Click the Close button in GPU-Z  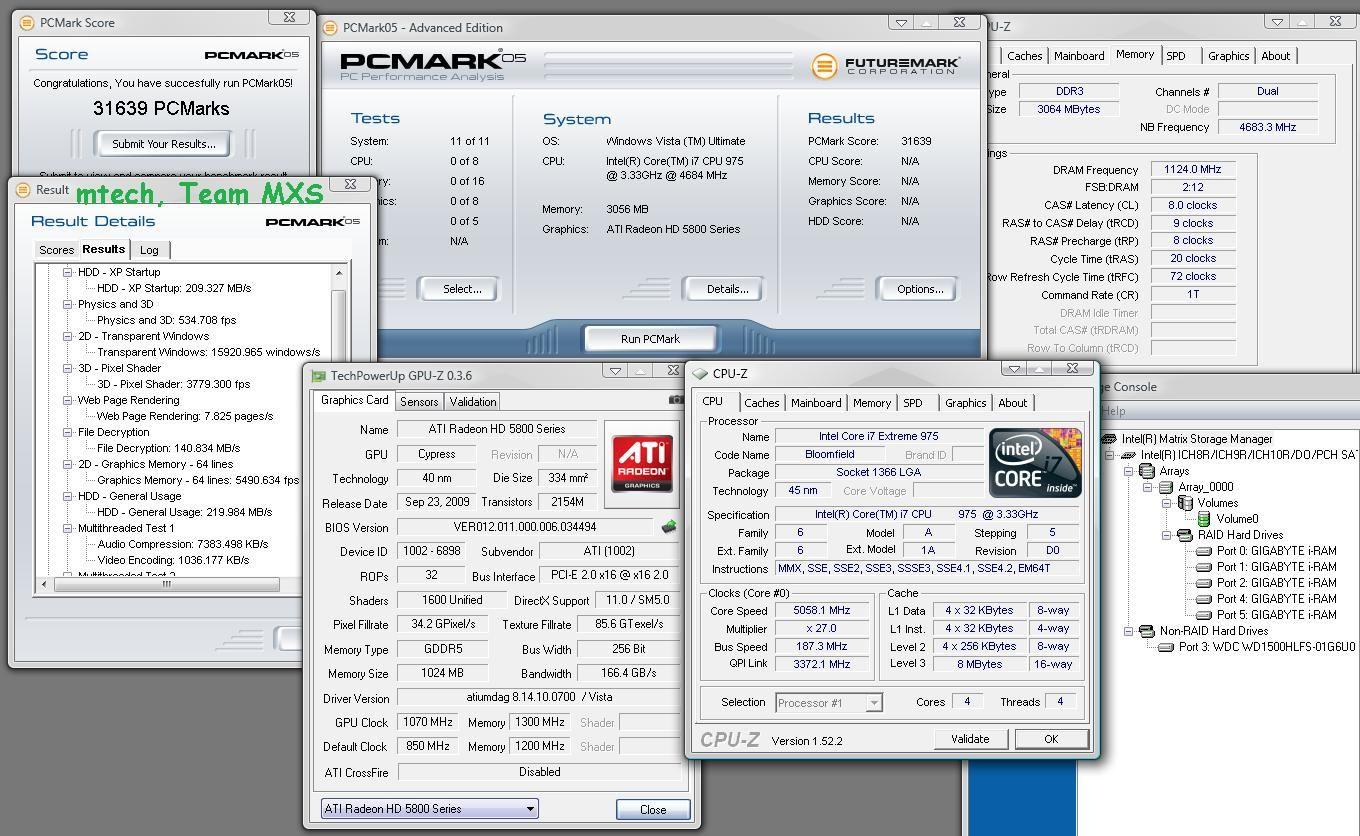coord(653,810)
